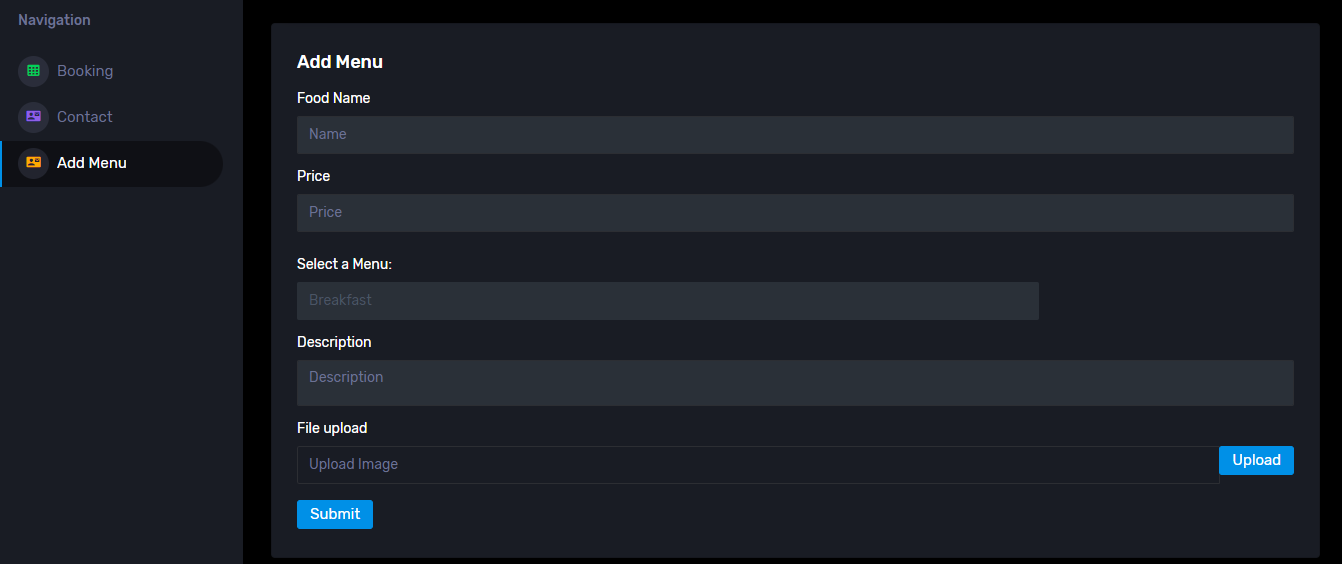Open the Booking navigation item
The width and height of the screenshot is (1342, 564).
pos(85,71)
